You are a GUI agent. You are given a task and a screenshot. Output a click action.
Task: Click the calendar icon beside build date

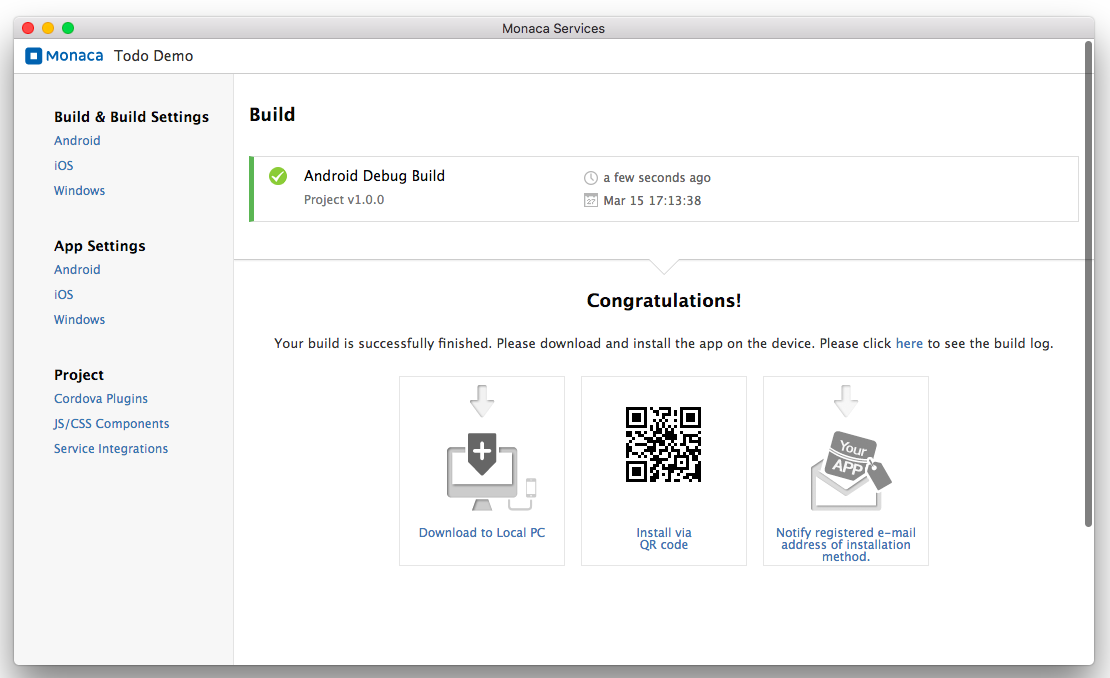[590, 201]
